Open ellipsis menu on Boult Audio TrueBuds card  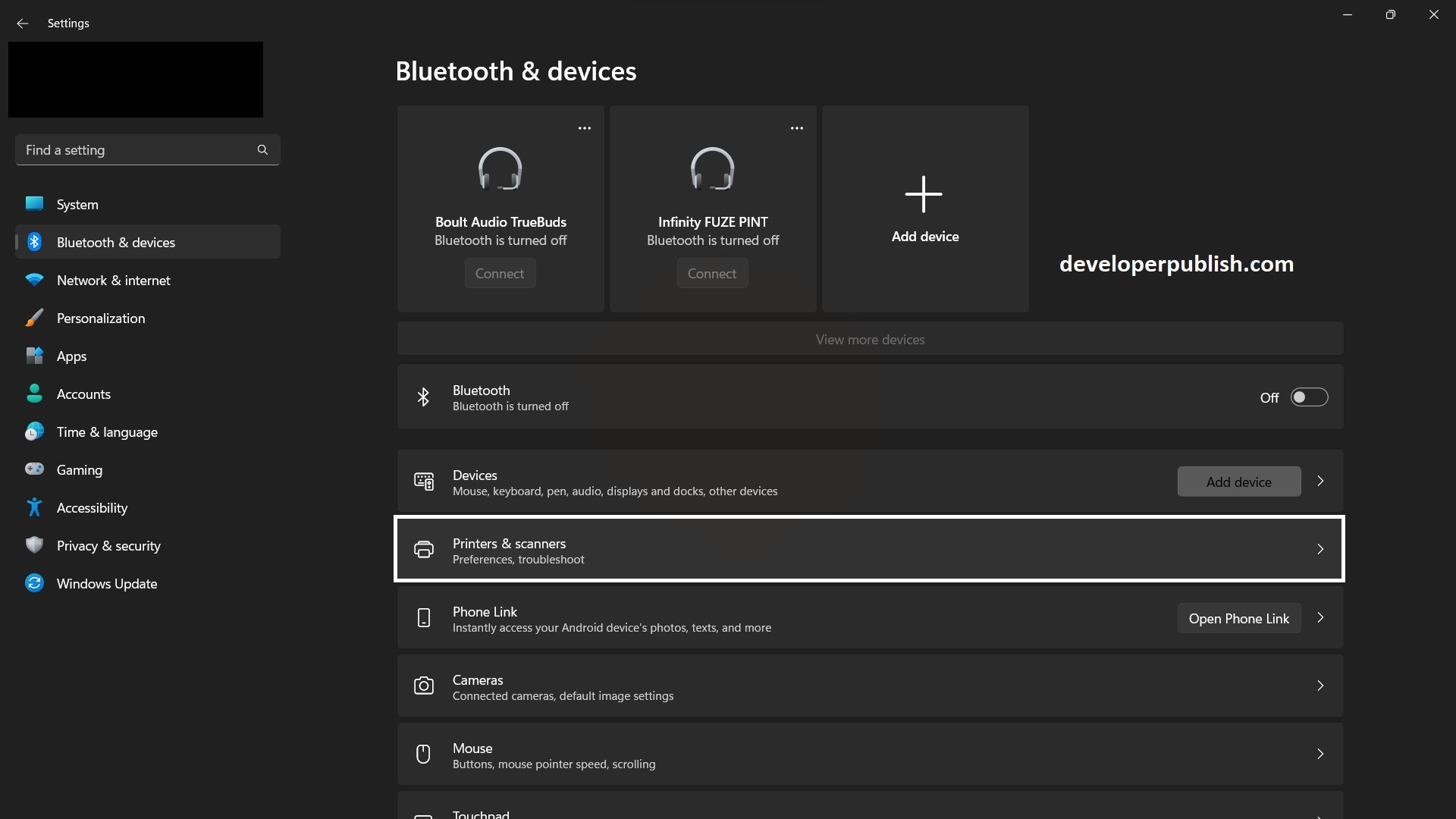[x=584, y=128]
